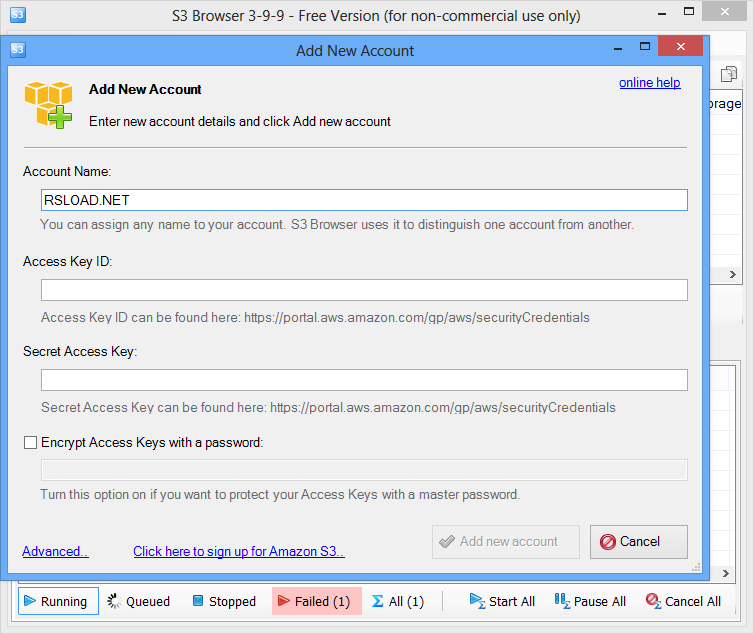Click the dialog resize grip corner

pyautogui.click(x=696, y=568)
